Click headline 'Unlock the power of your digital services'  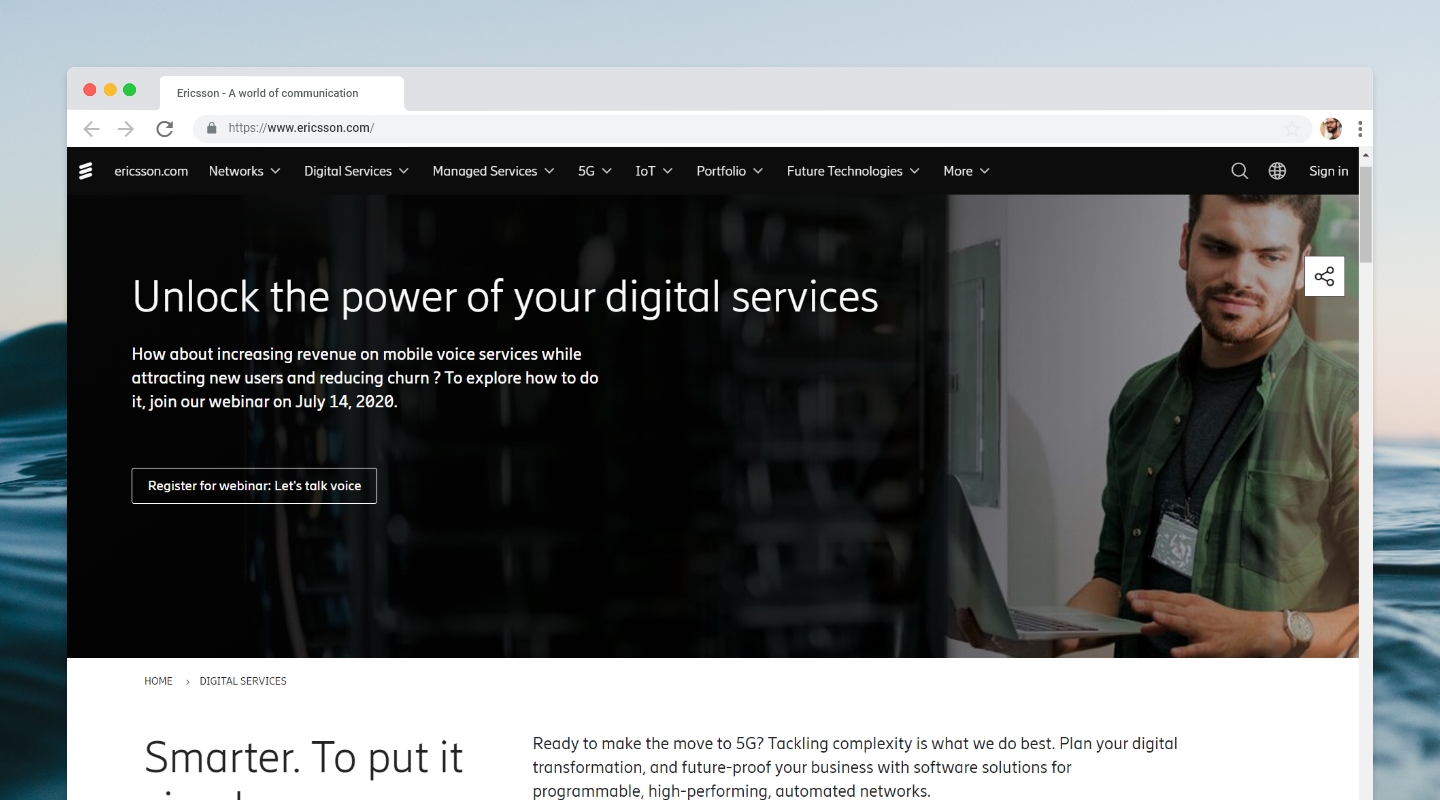(505, 296)
